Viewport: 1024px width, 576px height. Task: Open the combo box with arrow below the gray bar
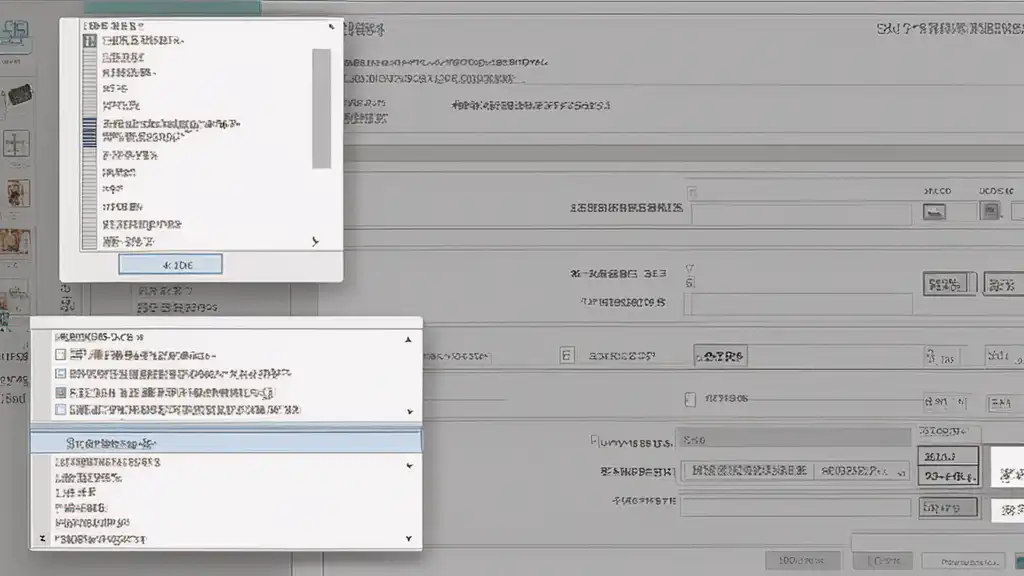coord(795,471)
